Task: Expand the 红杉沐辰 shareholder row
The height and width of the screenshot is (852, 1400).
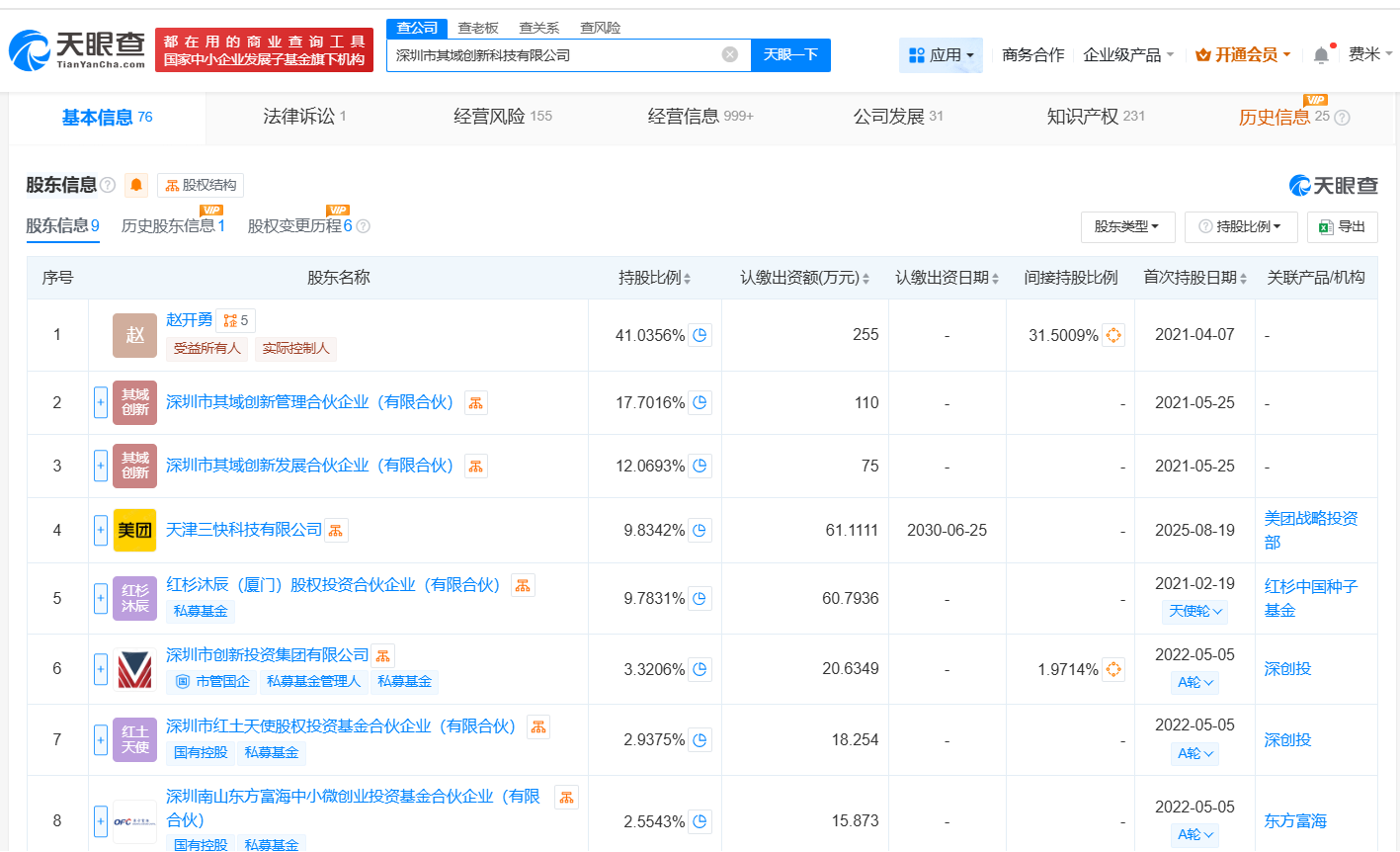Action: pyautogui.click(x=101, y=598)
